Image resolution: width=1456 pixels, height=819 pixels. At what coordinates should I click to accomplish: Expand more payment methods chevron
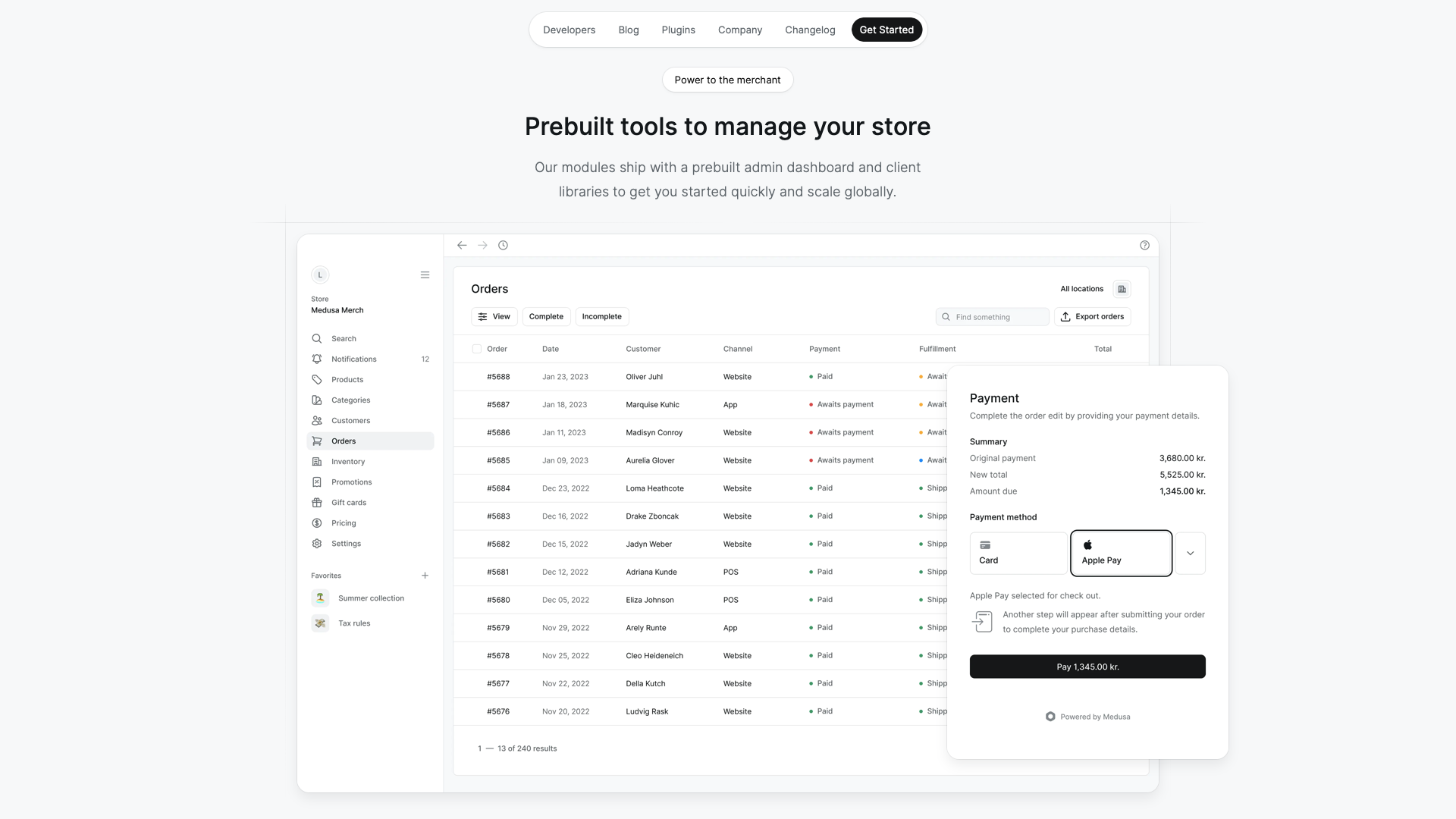click(1190, 553)
